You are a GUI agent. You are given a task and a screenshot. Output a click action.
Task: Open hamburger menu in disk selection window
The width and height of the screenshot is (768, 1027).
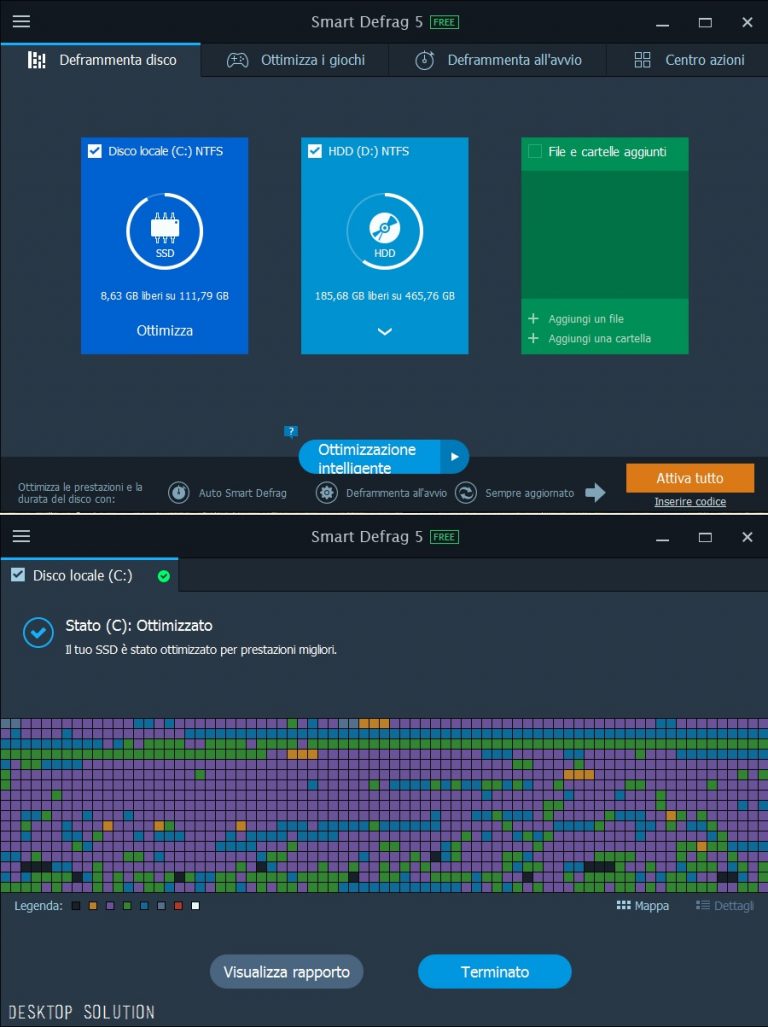tap(22, 21)
